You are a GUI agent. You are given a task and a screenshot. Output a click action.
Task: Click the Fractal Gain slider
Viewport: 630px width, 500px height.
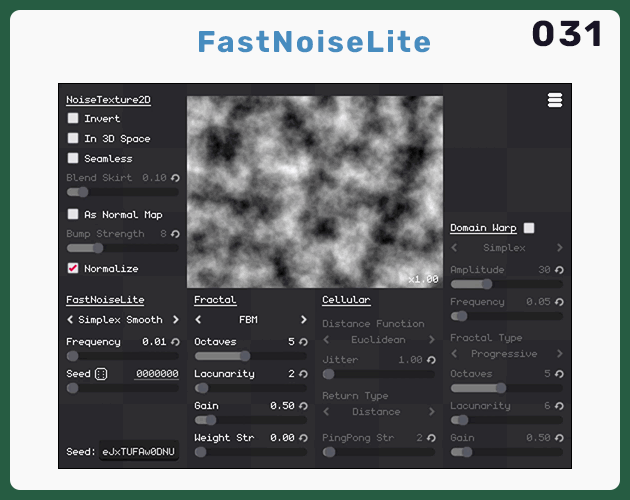251,420
